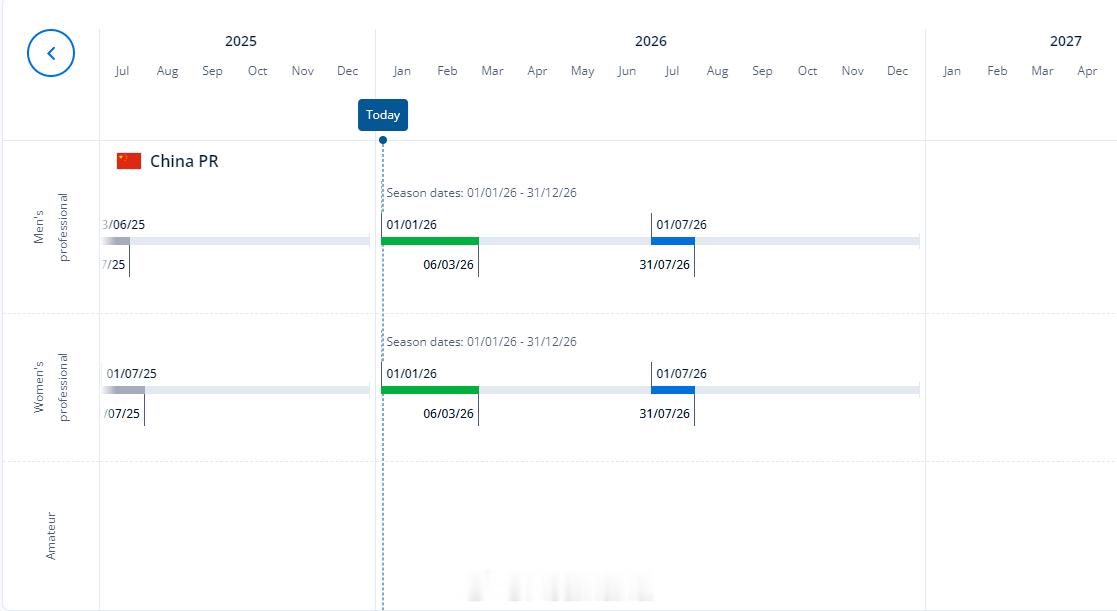Screen dimensions: 1117x611
Task: Click 01/01/26 date in Women's row
Action: coord(411,373)
